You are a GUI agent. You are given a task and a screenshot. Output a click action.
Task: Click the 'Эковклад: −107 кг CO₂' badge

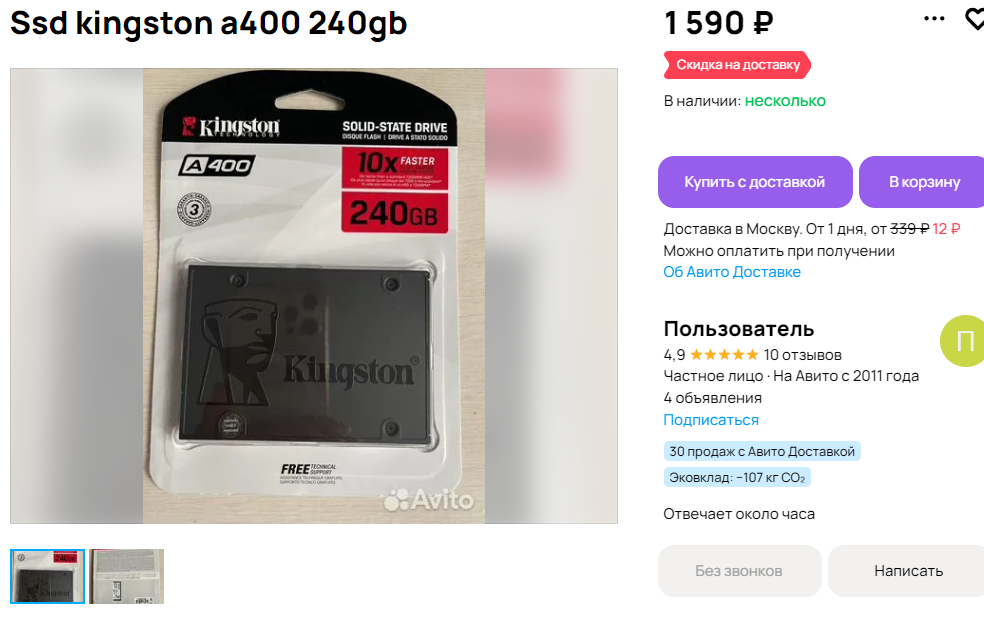pyautogui.click(x=737, y=478)
